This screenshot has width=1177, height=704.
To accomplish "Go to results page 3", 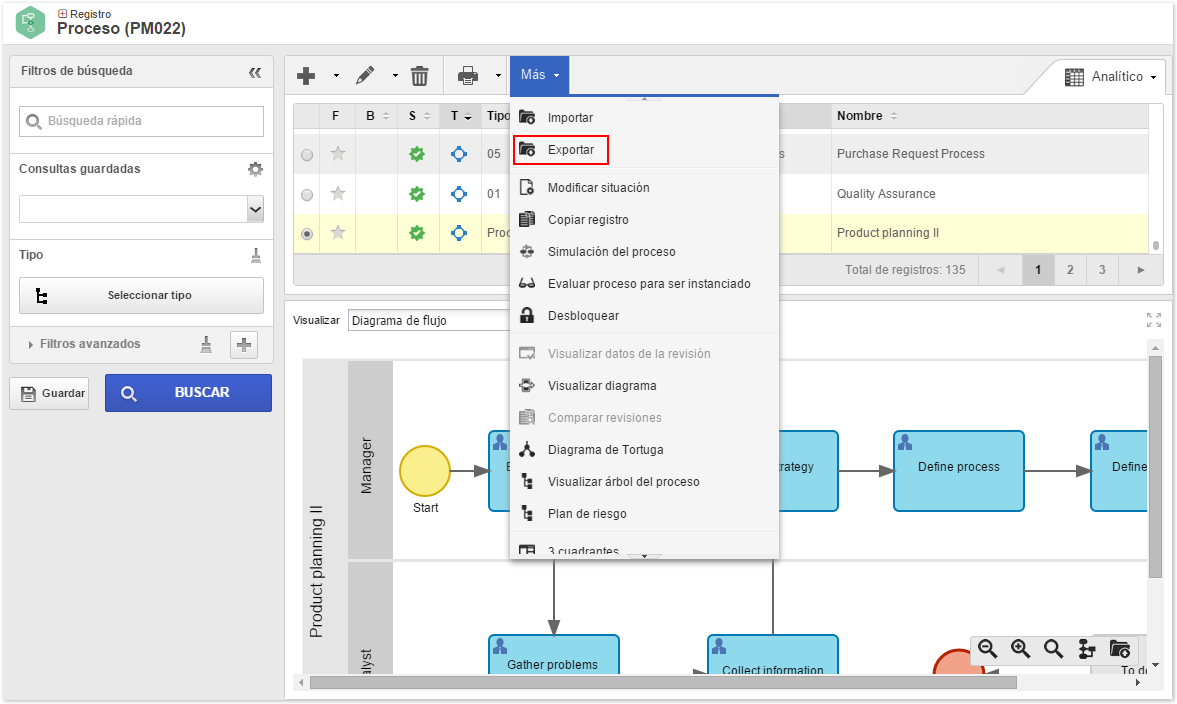I will point(1102,270).
